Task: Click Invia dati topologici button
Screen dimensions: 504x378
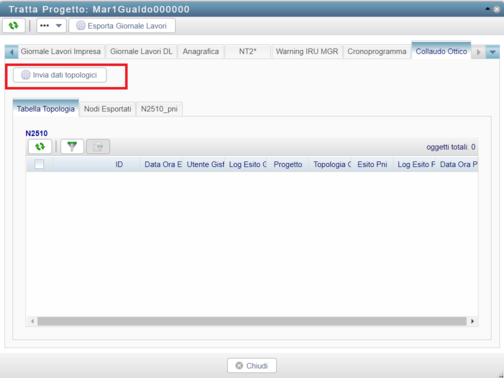Action: click(60, 75)
